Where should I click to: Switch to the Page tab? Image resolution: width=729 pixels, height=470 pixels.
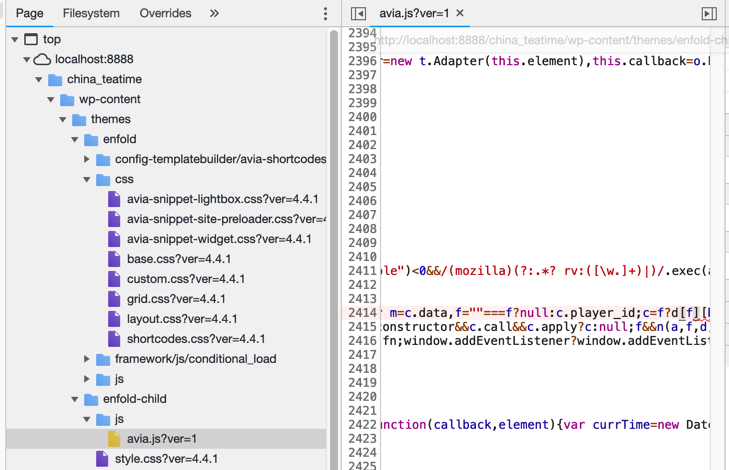click(29, 13)
